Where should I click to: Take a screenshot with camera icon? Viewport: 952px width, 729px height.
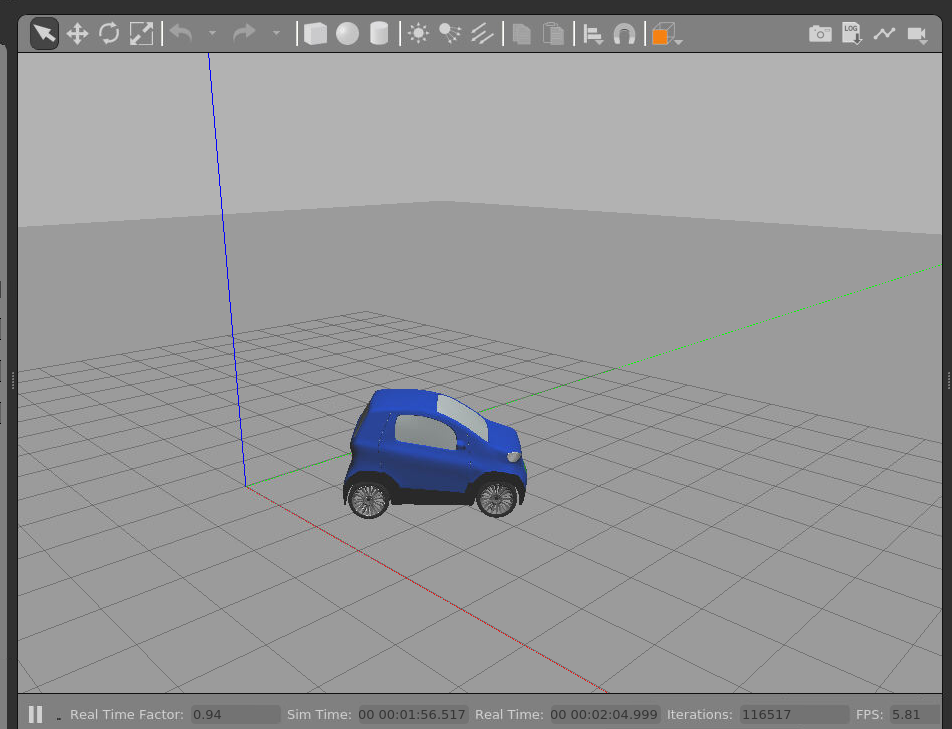[820, 33]
